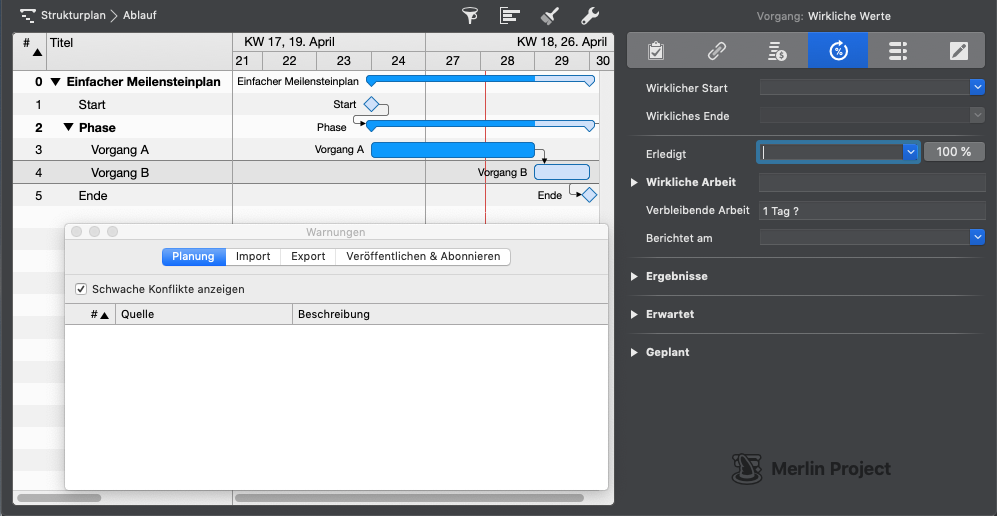Select 'Veröffentlichen & Abonnieren' tab
This screenshot has height=516, width=997.
pos(423,256)
